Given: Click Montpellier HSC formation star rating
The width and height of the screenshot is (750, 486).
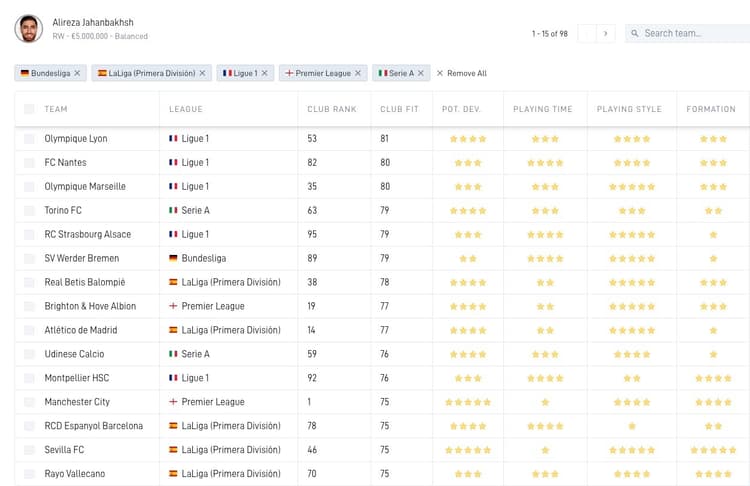Looking at the screenshot, I should click(x=713, y=378).
